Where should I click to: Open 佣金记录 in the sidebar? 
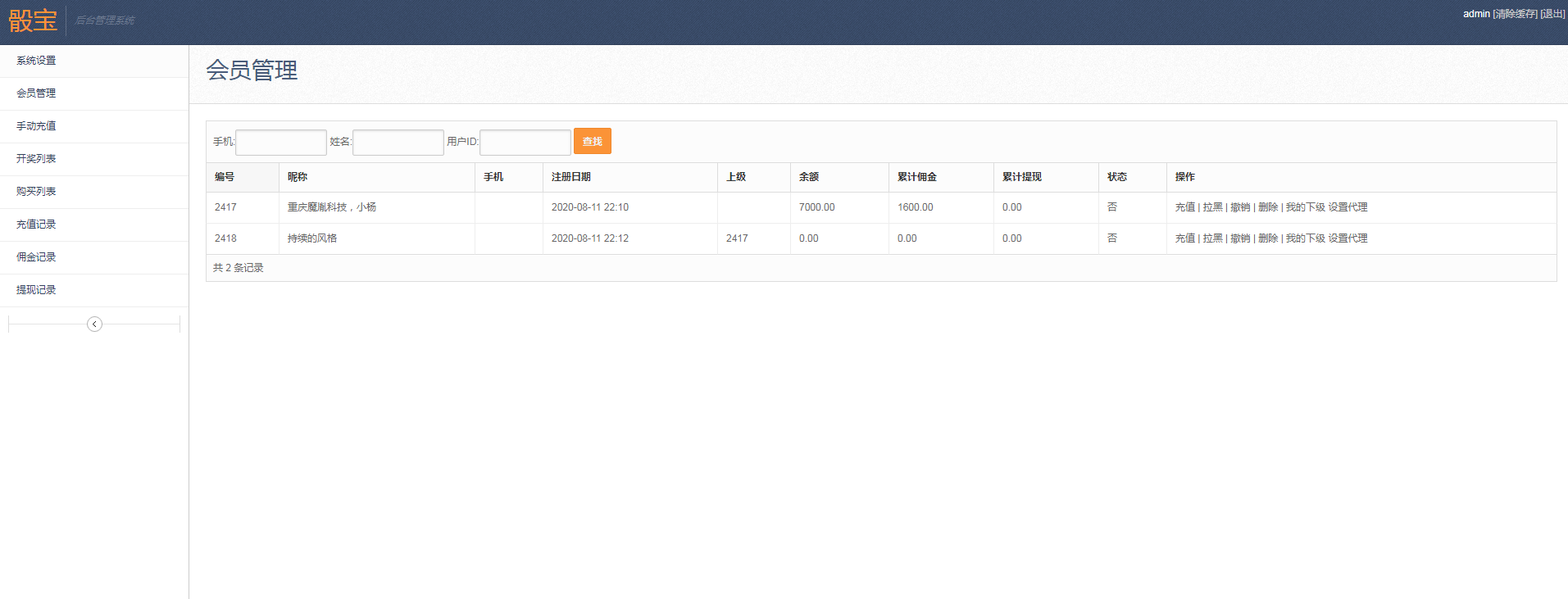36,257
